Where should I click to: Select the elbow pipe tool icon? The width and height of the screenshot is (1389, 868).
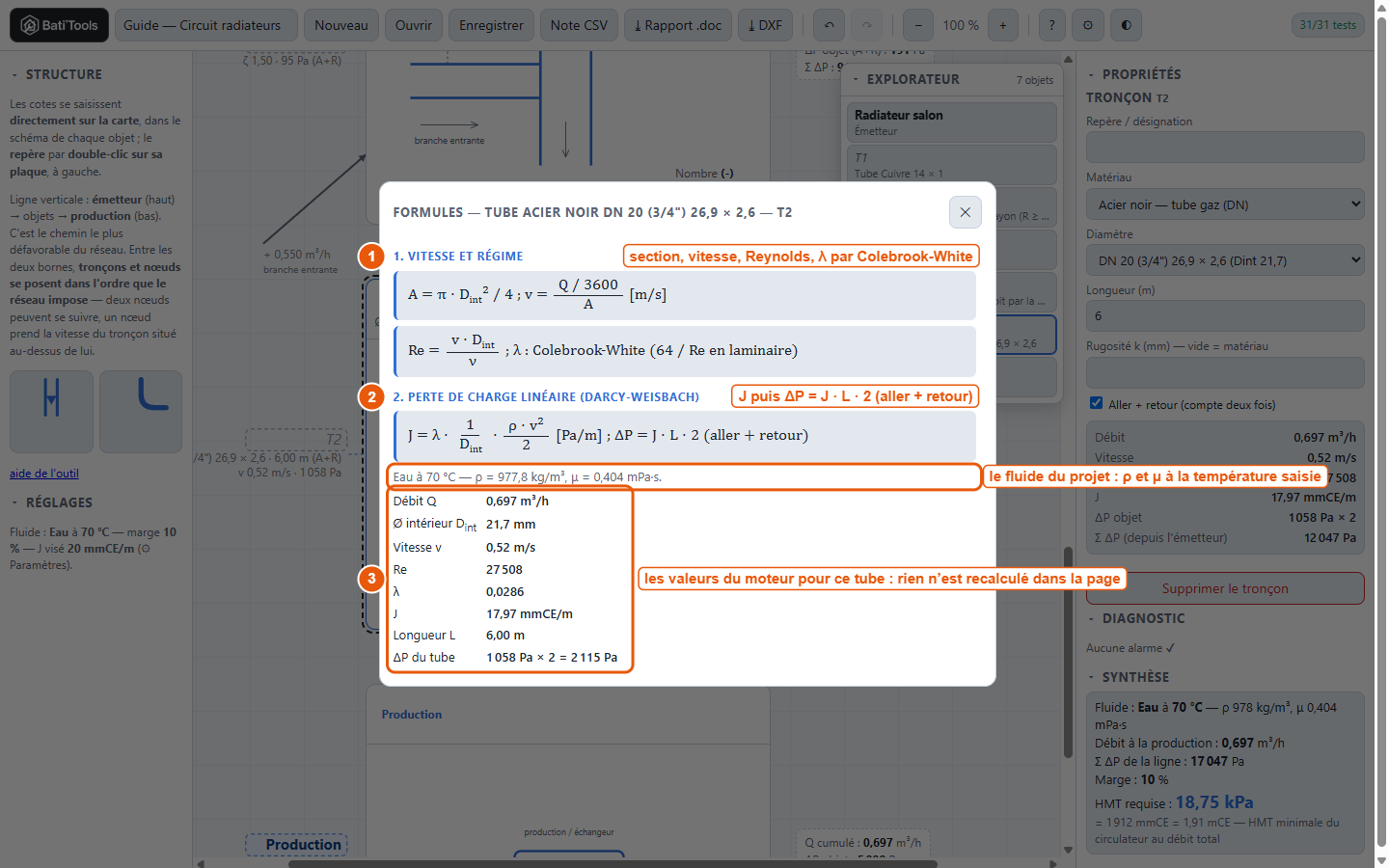click(x=141, y=412)
